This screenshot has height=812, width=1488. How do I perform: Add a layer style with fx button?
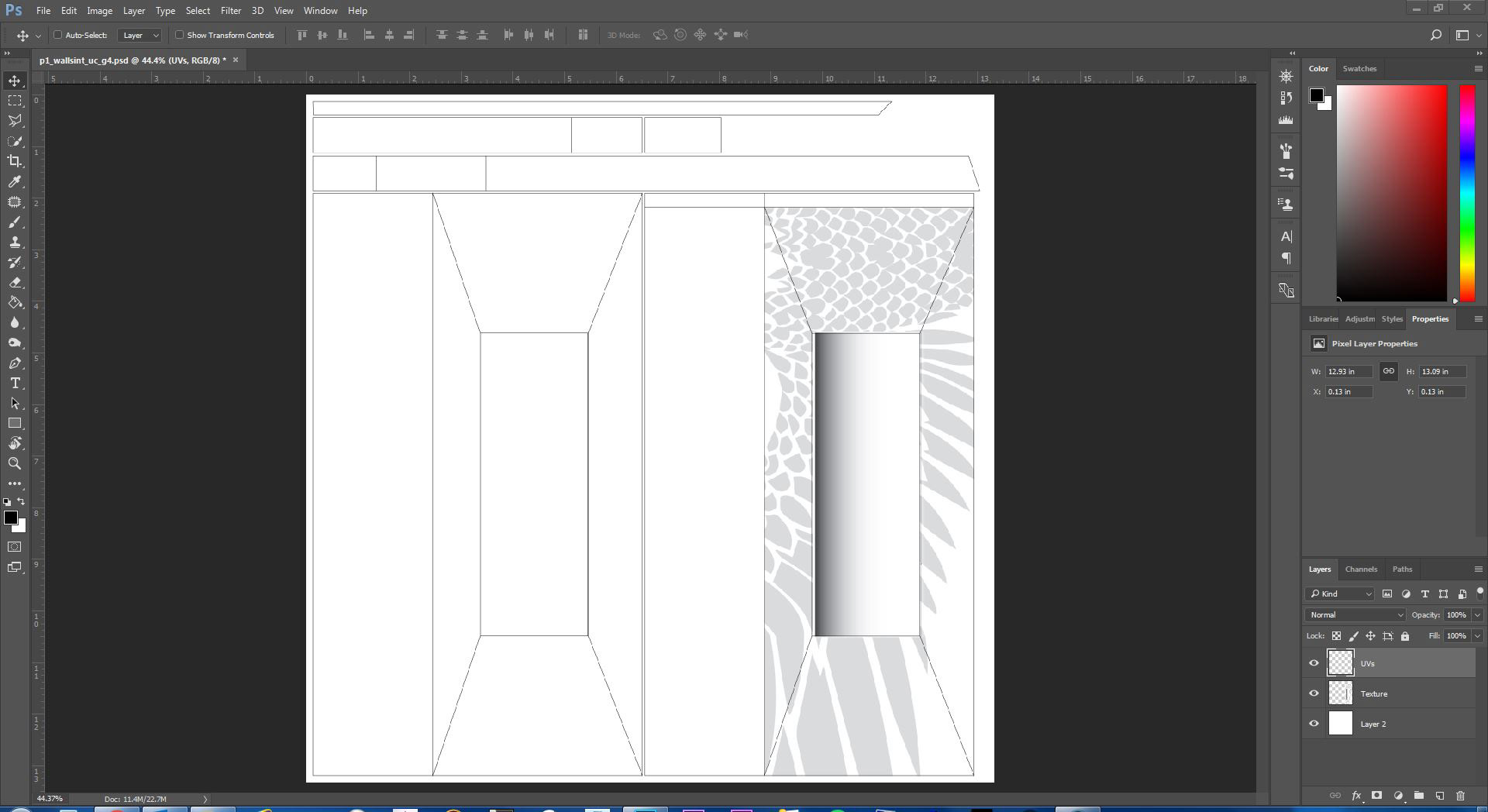click(x=1356, y=796)
